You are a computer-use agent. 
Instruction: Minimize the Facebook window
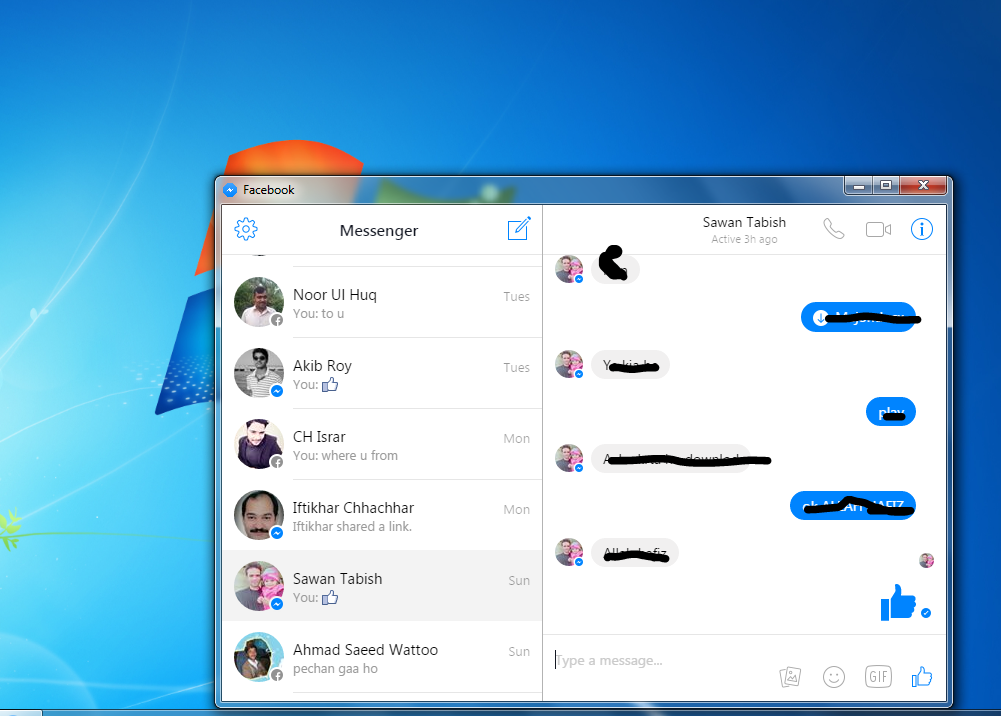tap(859, 186)
